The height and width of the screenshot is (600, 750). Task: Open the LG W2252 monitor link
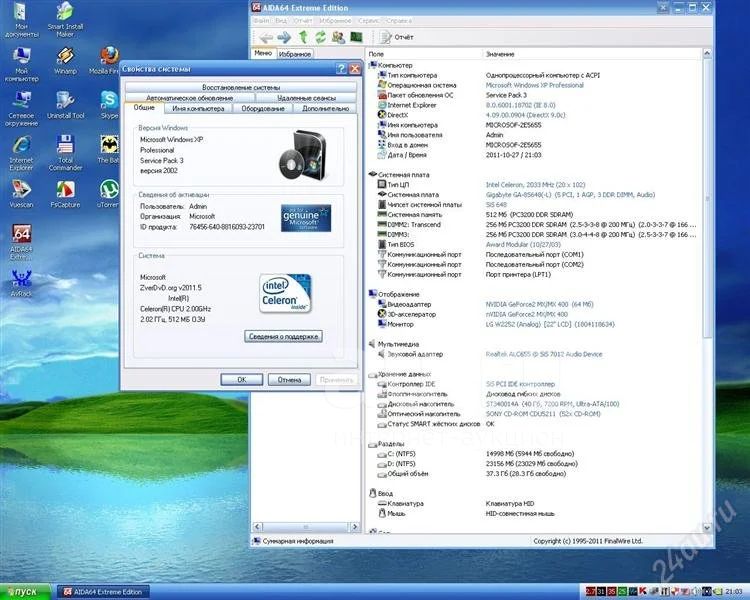(550, 324)
